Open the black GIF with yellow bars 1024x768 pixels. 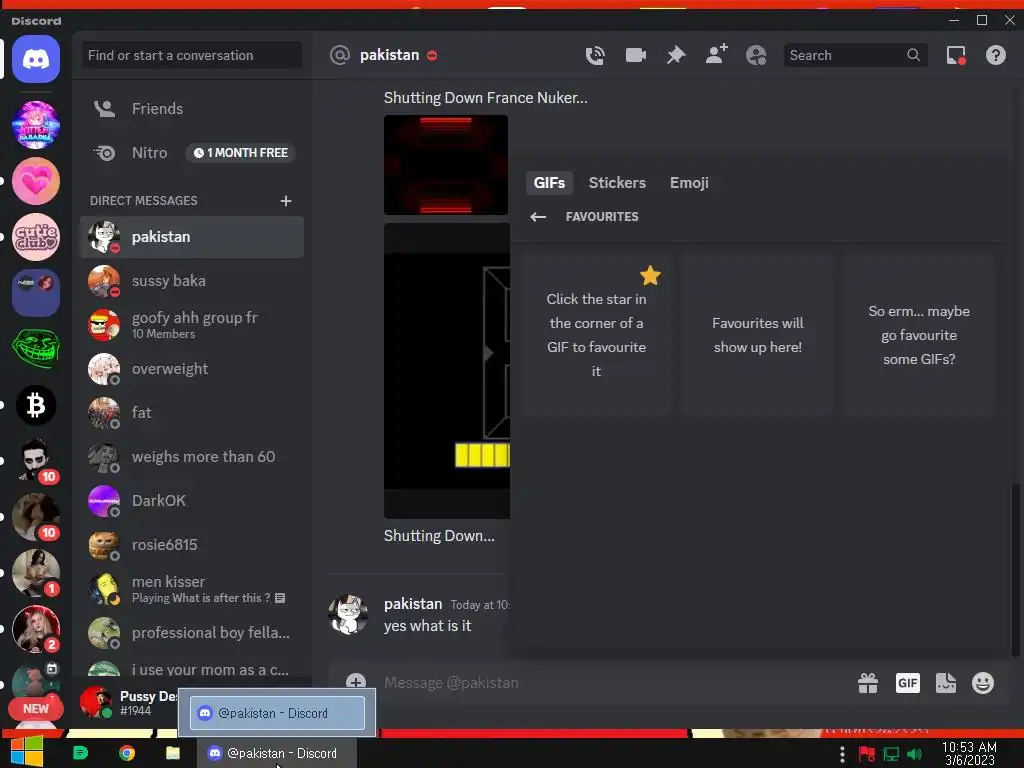[447, 371]
